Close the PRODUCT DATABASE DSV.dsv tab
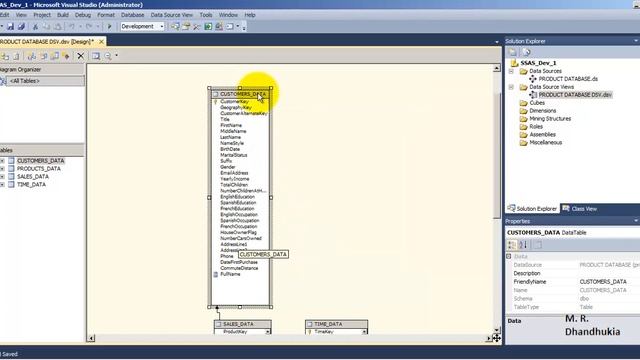 101,42
